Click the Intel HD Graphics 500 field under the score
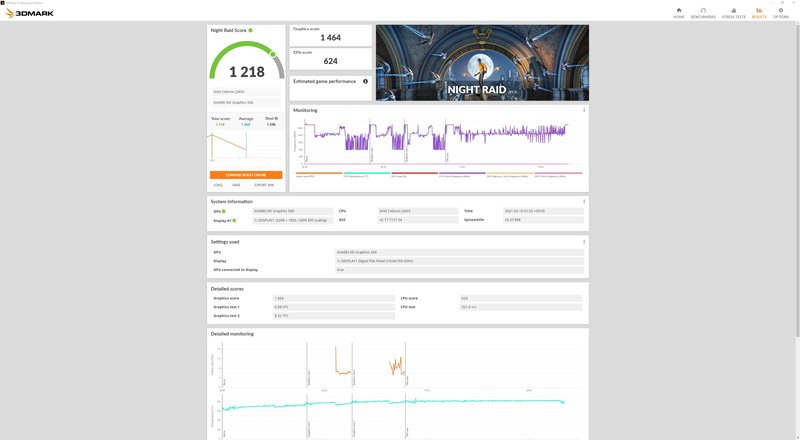This screenshot has height=440, width=800. tap(246, 103)
